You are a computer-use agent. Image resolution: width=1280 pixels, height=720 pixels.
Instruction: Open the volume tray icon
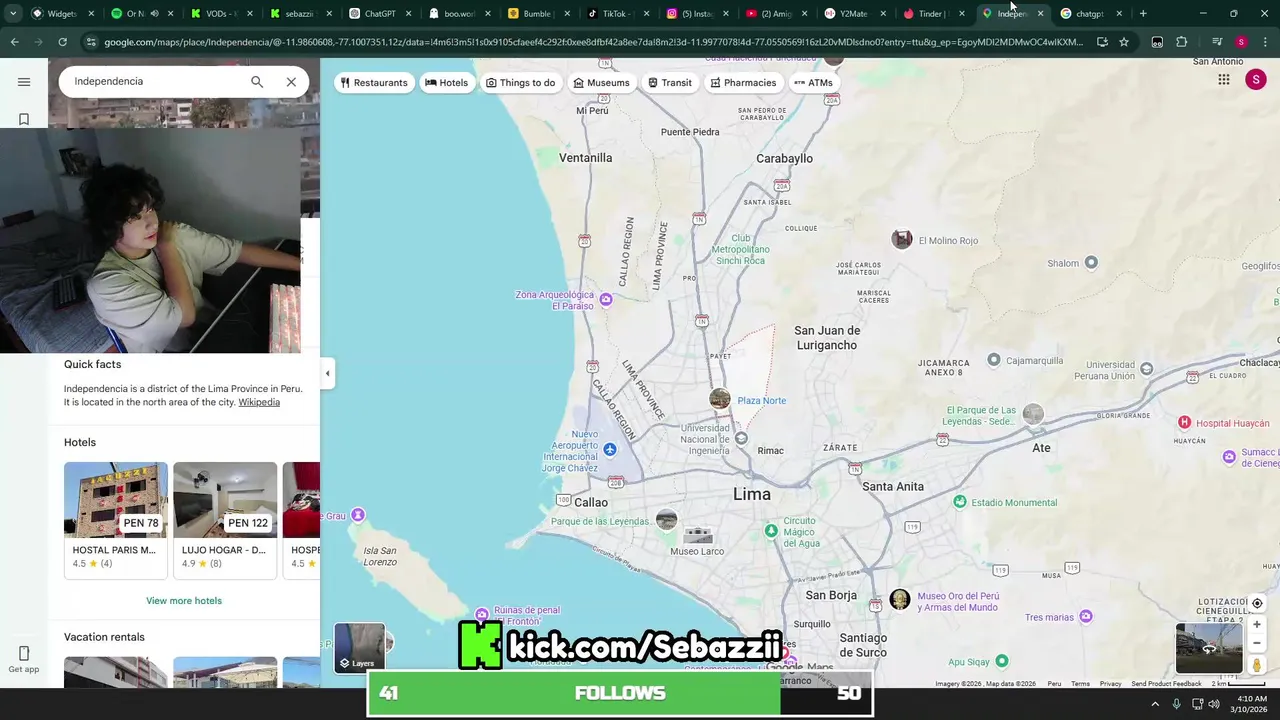point(1214,704)
